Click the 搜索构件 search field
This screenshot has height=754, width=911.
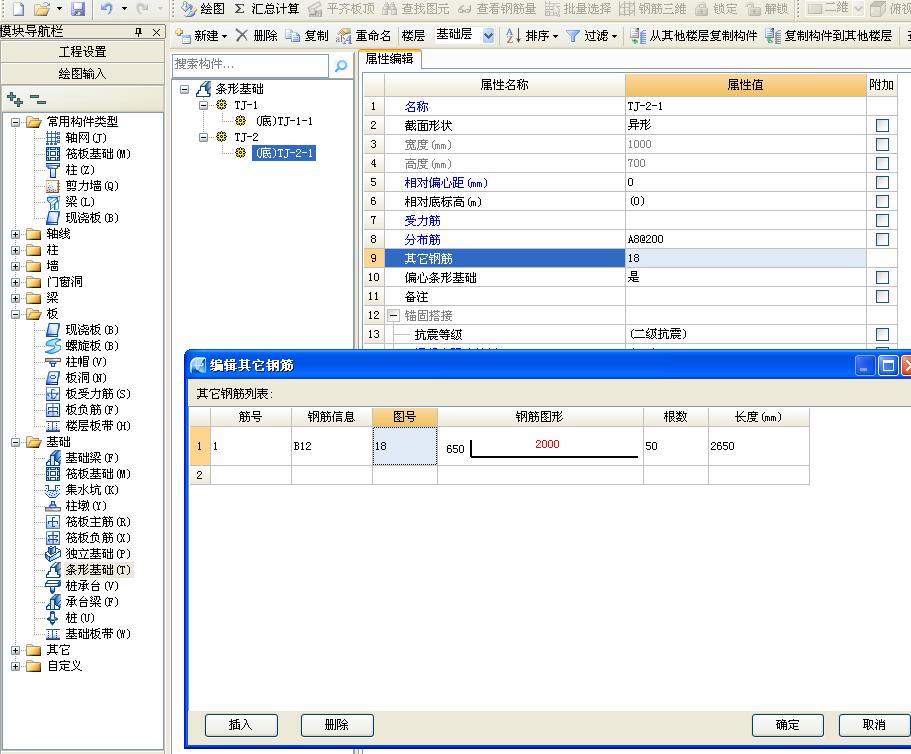point(250,64)
